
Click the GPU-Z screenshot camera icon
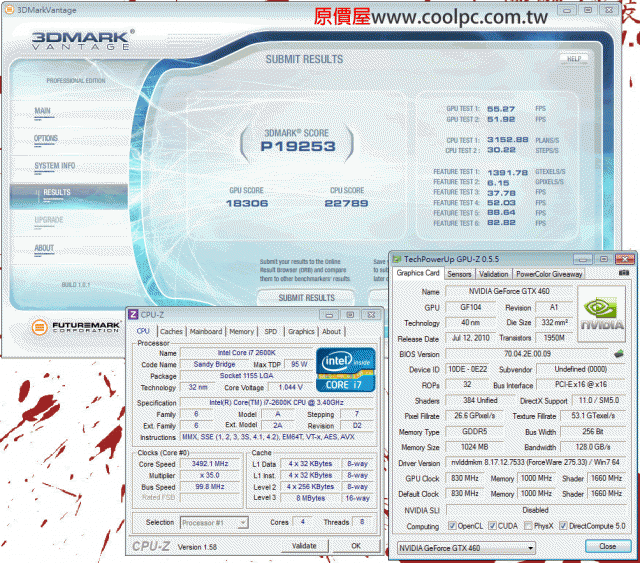624,273
